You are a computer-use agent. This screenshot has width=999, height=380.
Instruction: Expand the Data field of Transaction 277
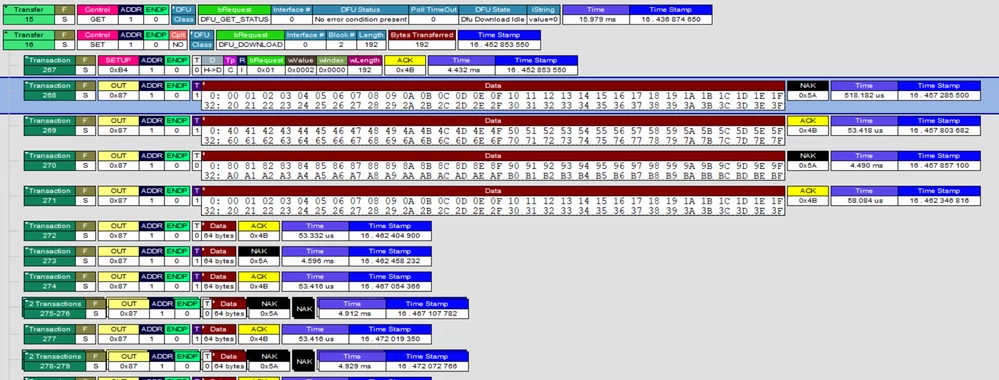tap(219, 334)
